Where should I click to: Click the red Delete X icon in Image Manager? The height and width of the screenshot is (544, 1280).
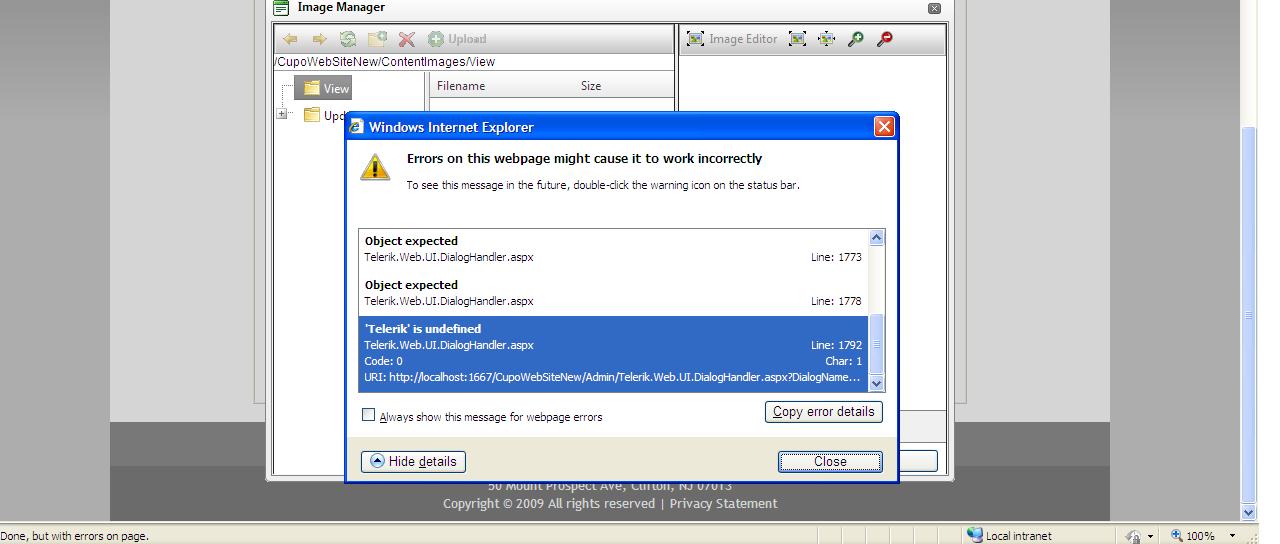pos(406,39)
